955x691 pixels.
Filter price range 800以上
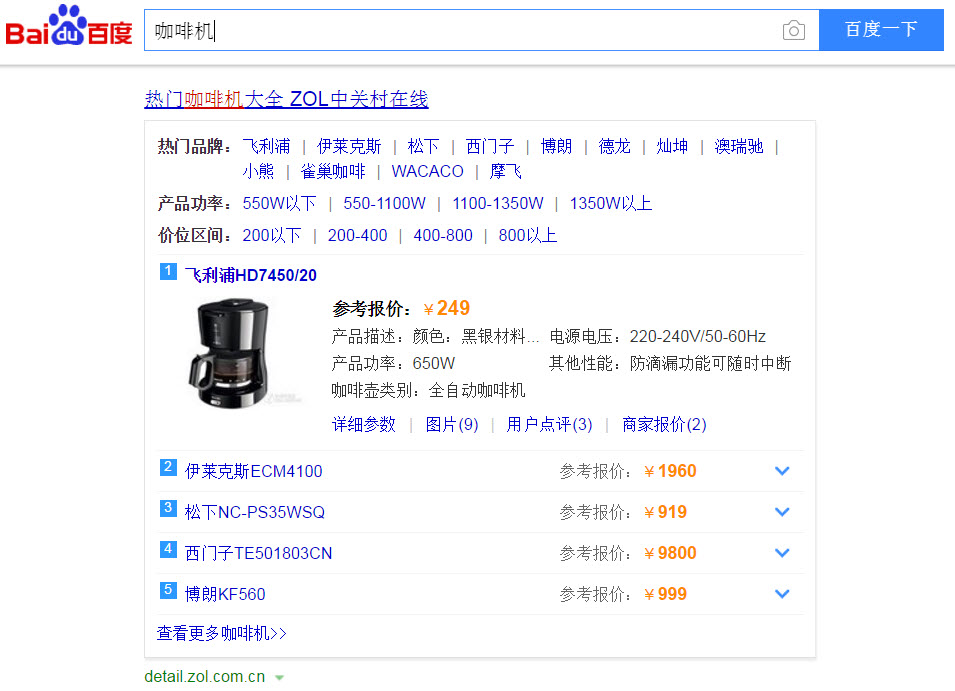coord(527,235)
